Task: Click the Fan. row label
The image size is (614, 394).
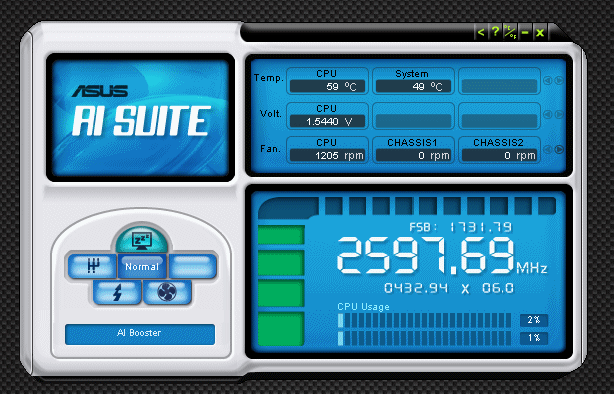Action: 270,149
